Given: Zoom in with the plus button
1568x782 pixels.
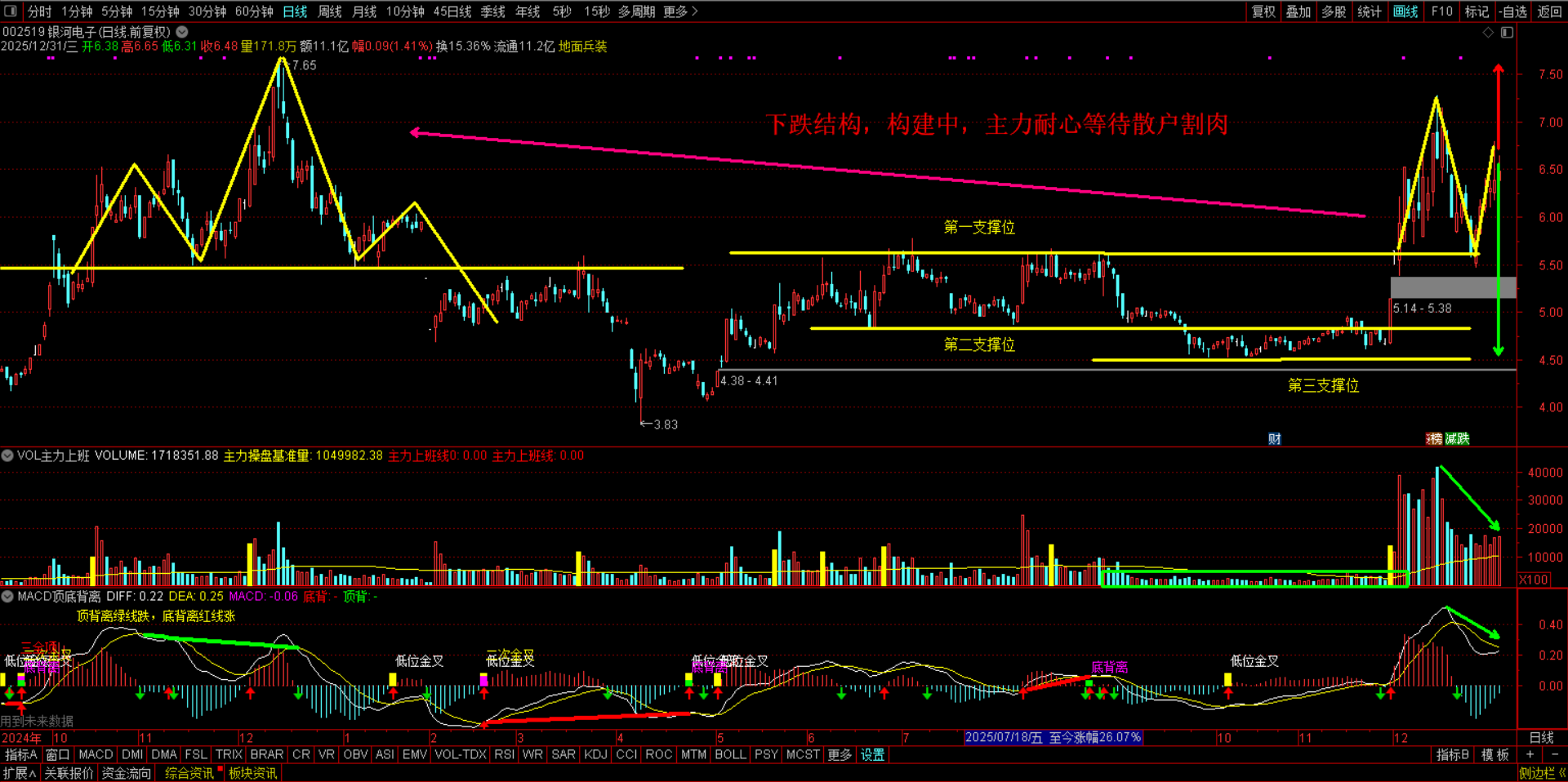Looking at the screenshot, I should [x=1530, y=754].
